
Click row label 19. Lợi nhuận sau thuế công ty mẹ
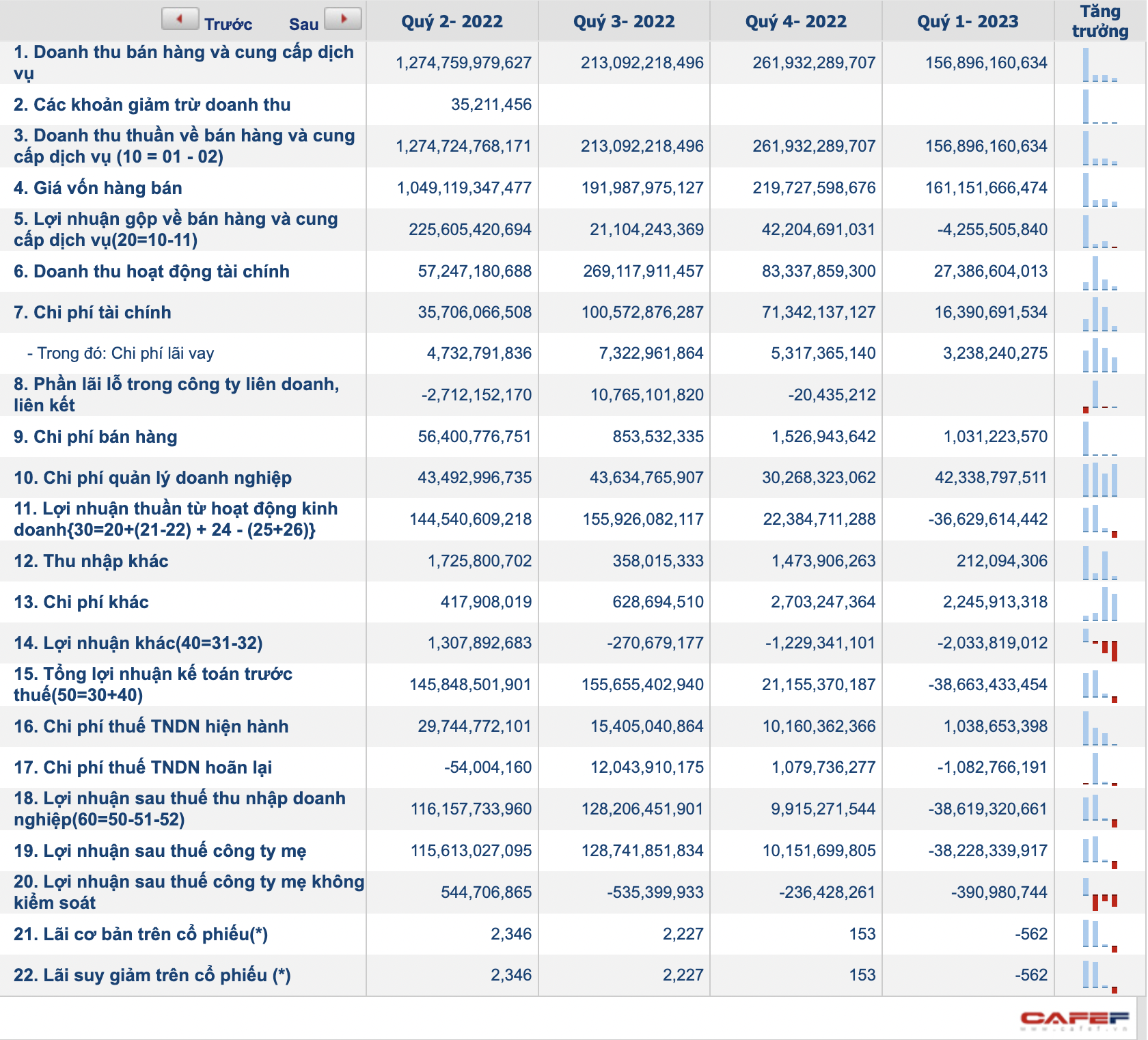(160, 851)
